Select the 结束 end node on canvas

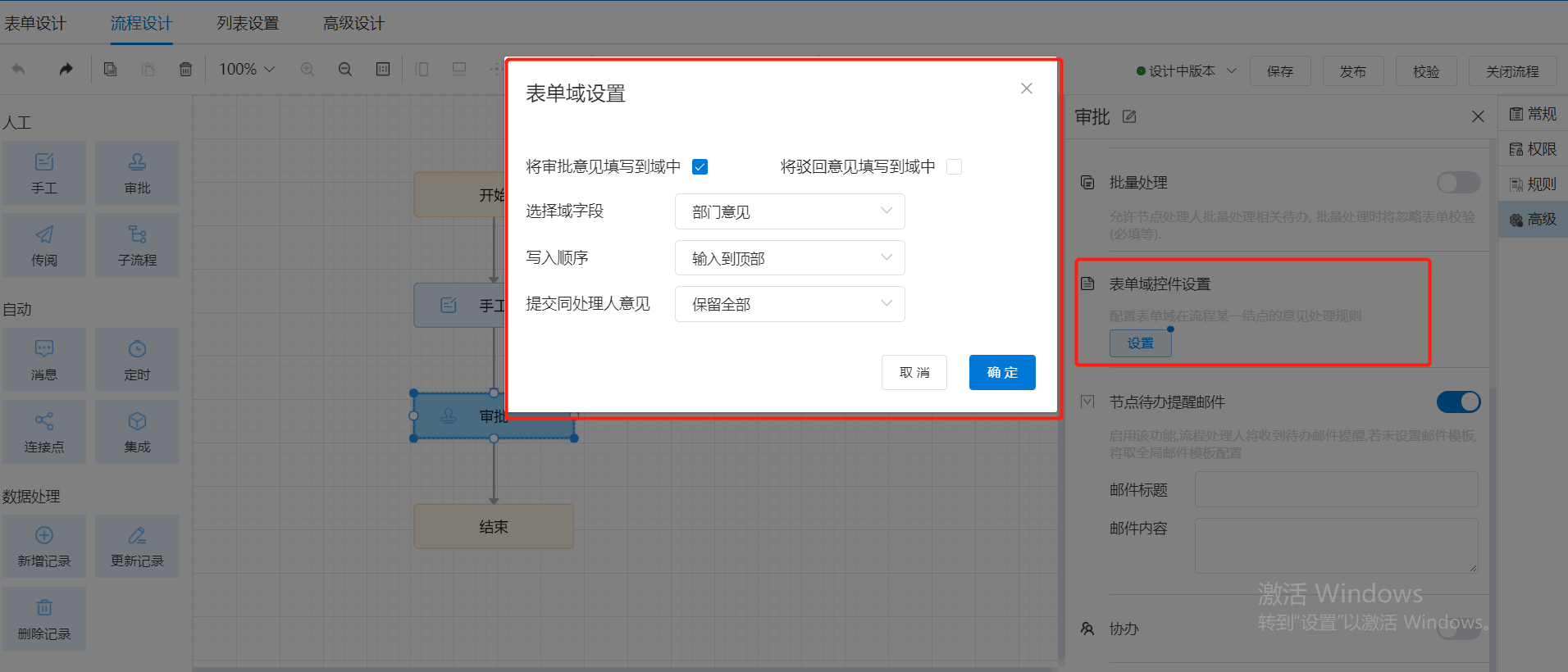494,526
